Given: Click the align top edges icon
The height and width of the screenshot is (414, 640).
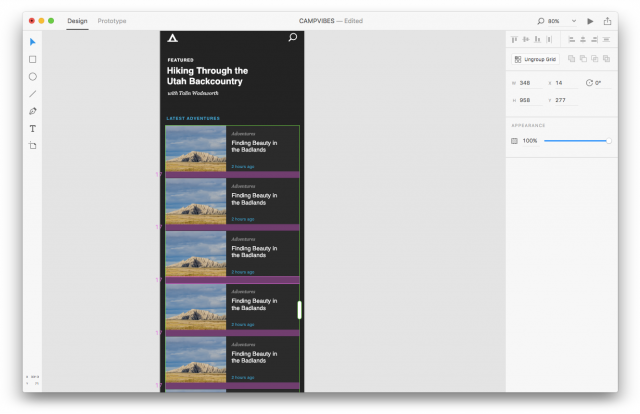Looking at the screenshot, I should pos(514,40).
